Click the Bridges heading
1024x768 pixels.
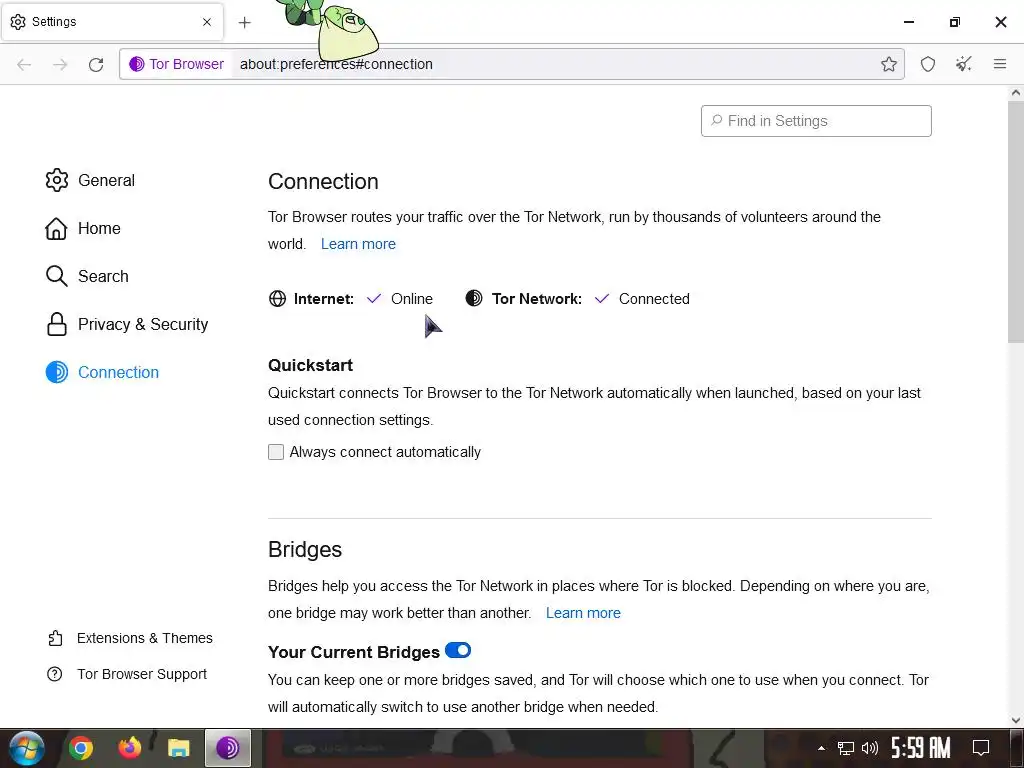305,549
